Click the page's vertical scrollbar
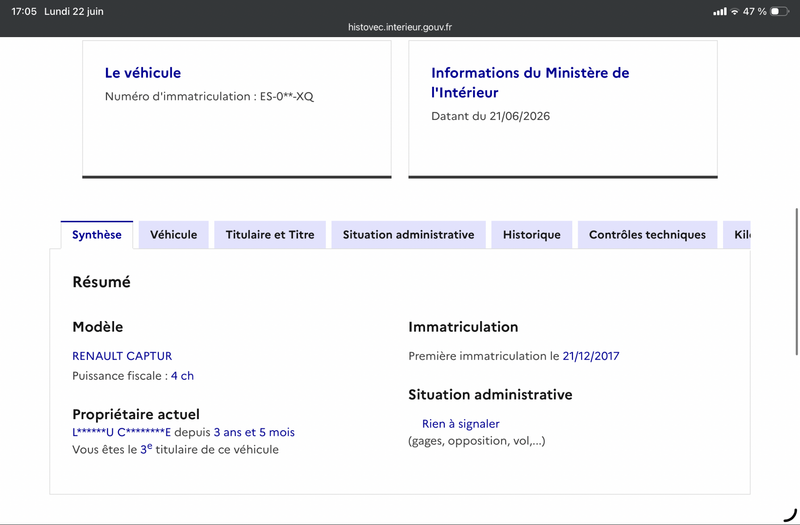The height and width of the screenshot is (525, 800). click(796, 282)
